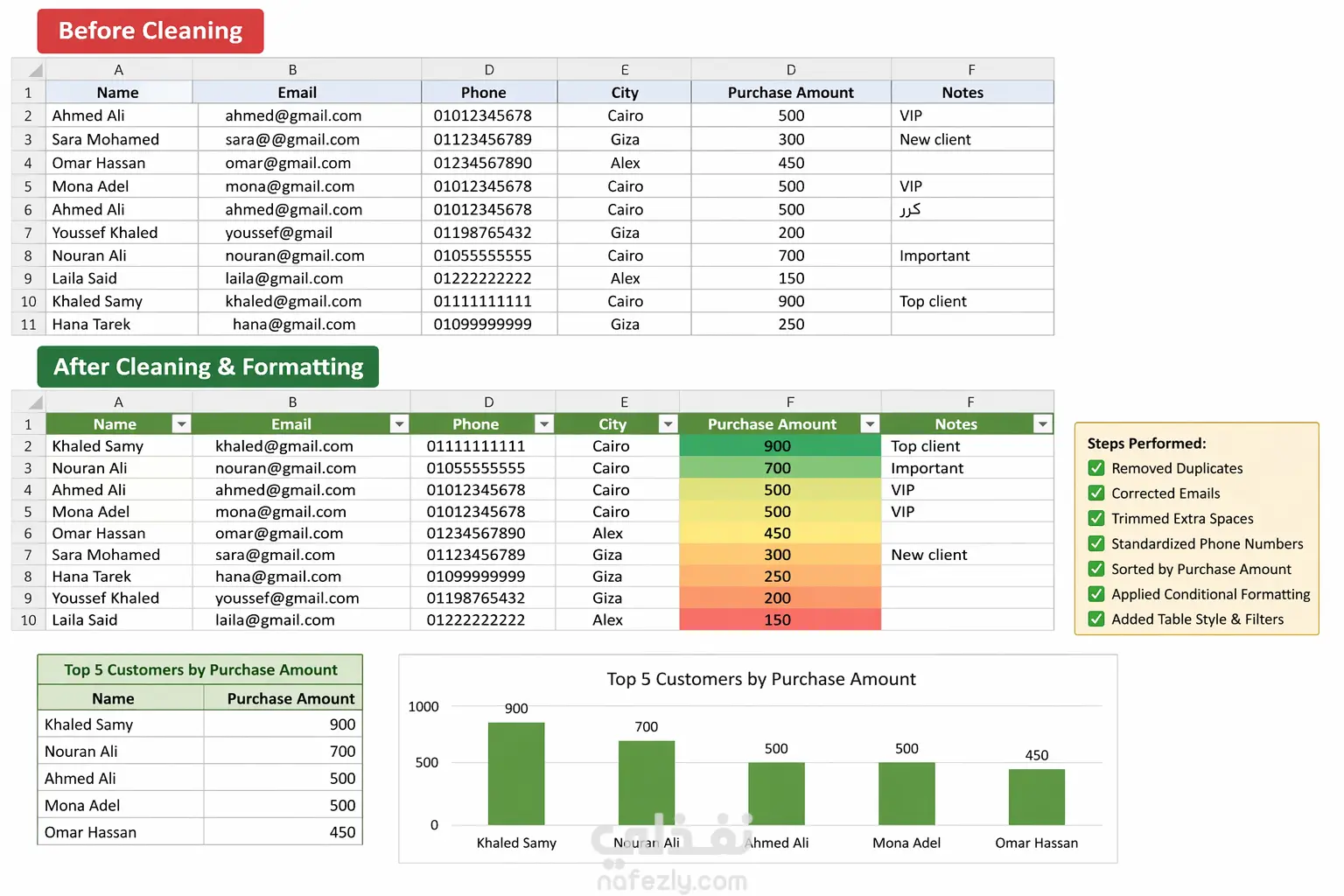Expand the Phone column filter arrow
Screen dimensions: 1344x896
tap(544, 424)
